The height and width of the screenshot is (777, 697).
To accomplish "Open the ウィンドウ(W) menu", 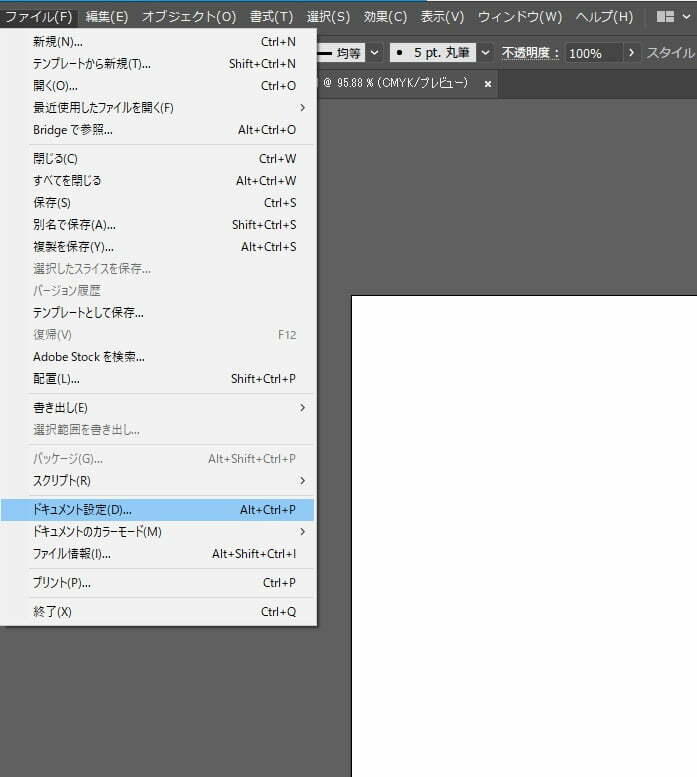I will 519,17.
